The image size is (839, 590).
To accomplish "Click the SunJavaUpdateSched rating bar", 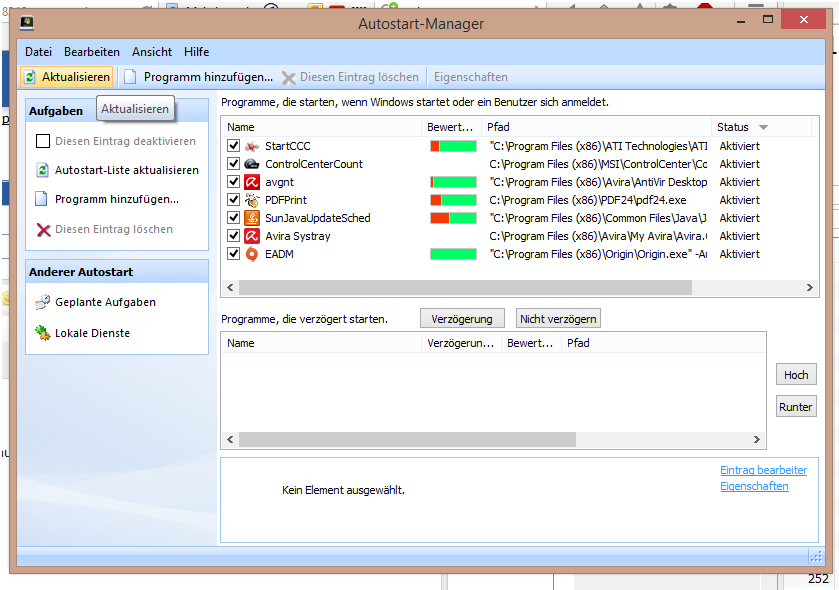I will (x=453, y=218).
